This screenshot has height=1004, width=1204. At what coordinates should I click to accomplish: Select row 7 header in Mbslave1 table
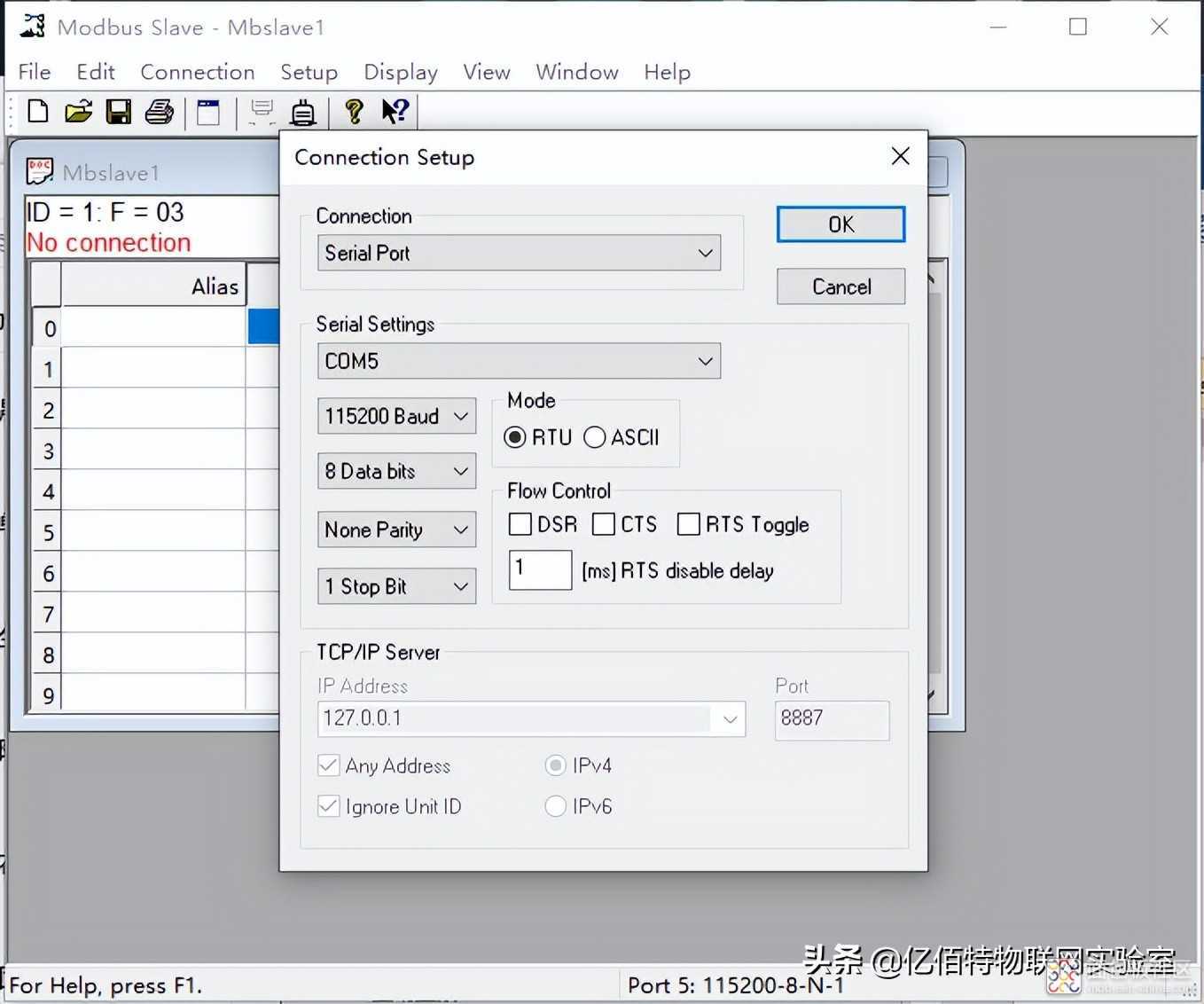point(47,614)
